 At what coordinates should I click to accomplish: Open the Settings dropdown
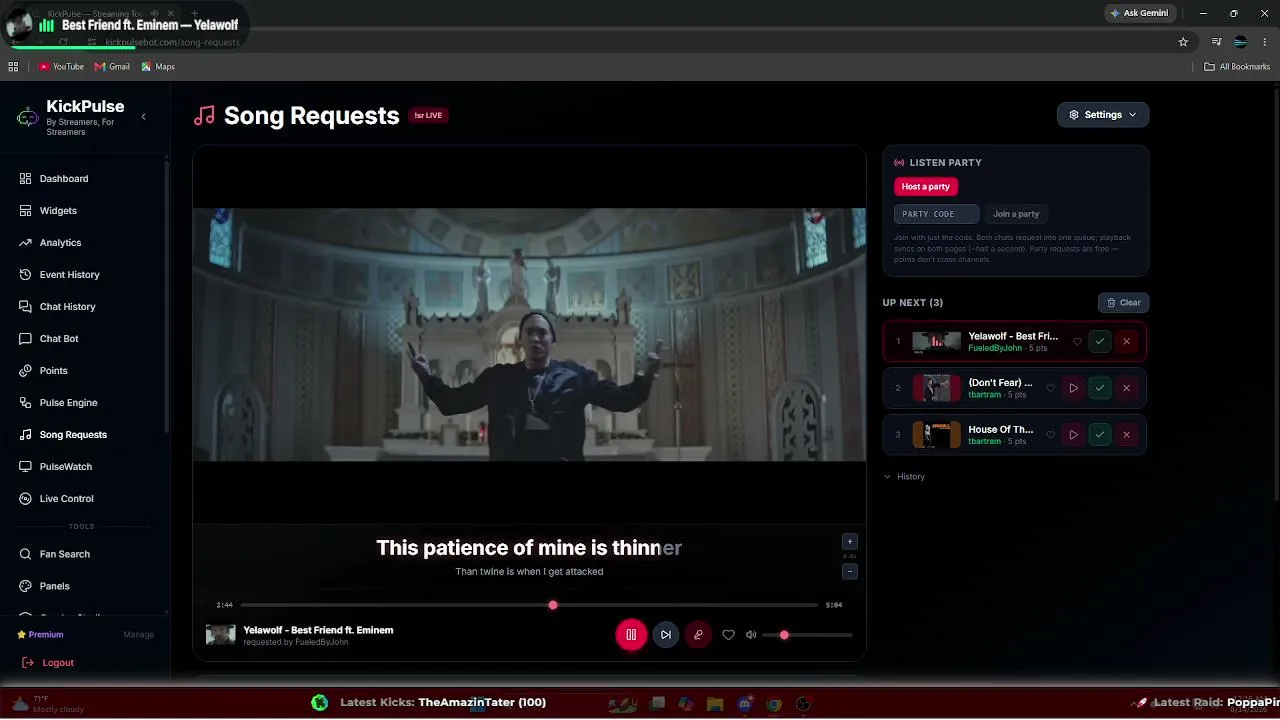[1103, 115]
